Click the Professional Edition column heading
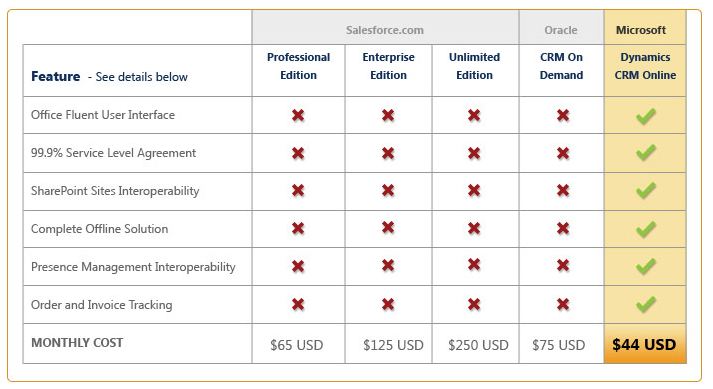 pos(298,66)
